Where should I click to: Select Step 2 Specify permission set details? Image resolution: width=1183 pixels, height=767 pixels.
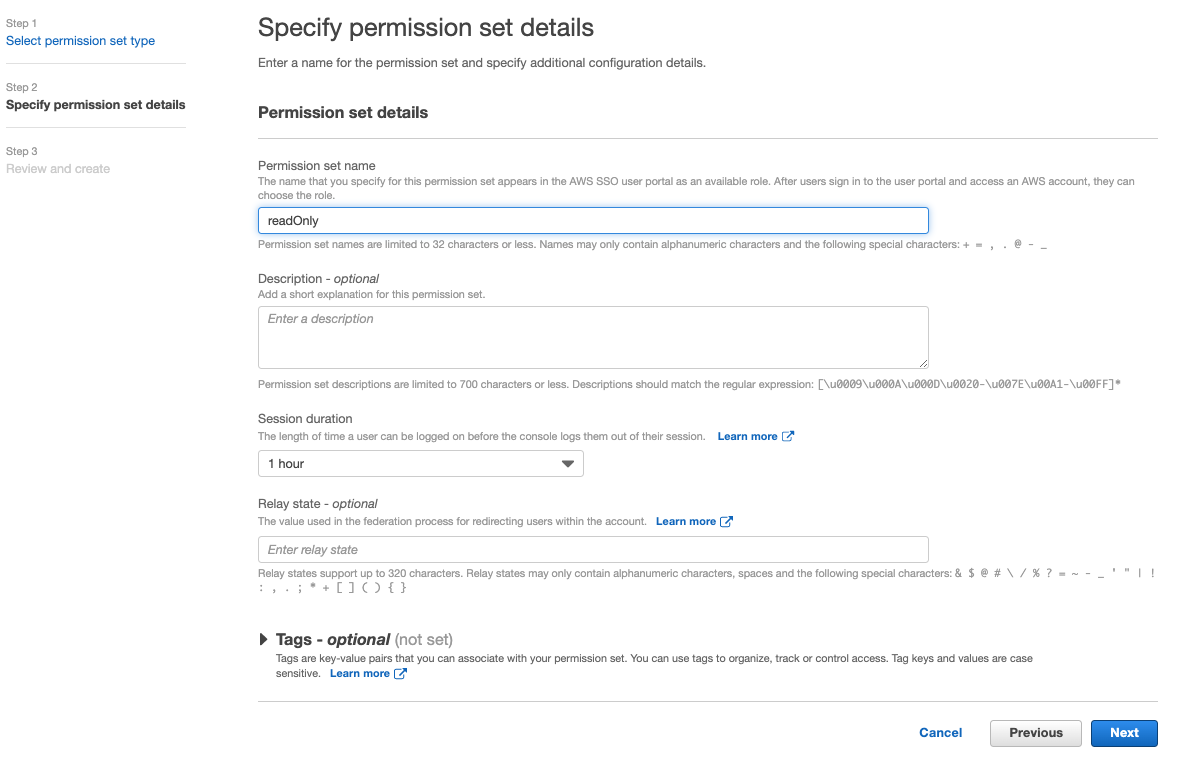96,105
